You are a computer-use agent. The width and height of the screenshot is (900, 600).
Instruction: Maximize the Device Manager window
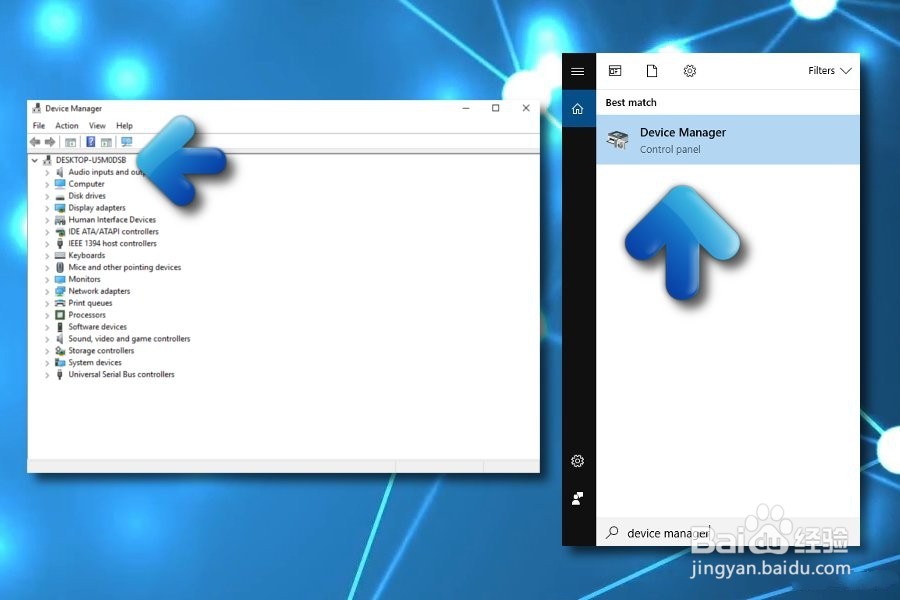click(495, 108)
